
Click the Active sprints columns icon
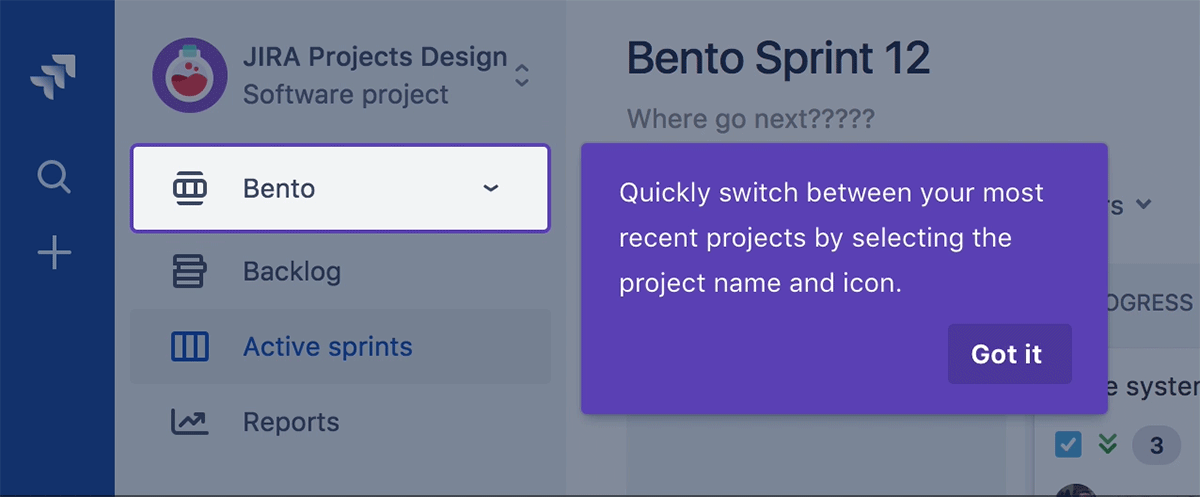pos(190,347)
